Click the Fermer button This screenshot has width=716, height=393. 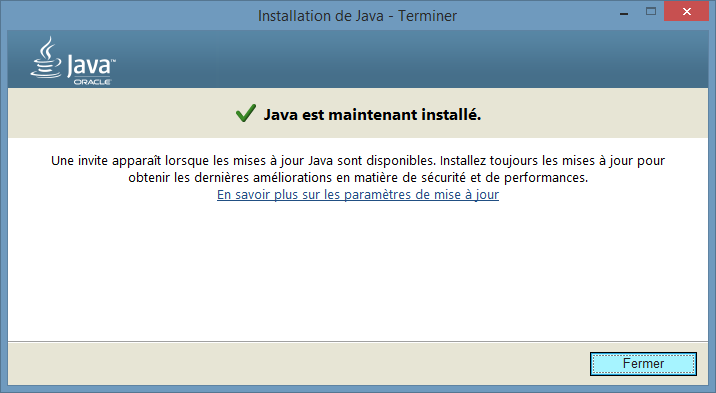(x=643, y=364)
